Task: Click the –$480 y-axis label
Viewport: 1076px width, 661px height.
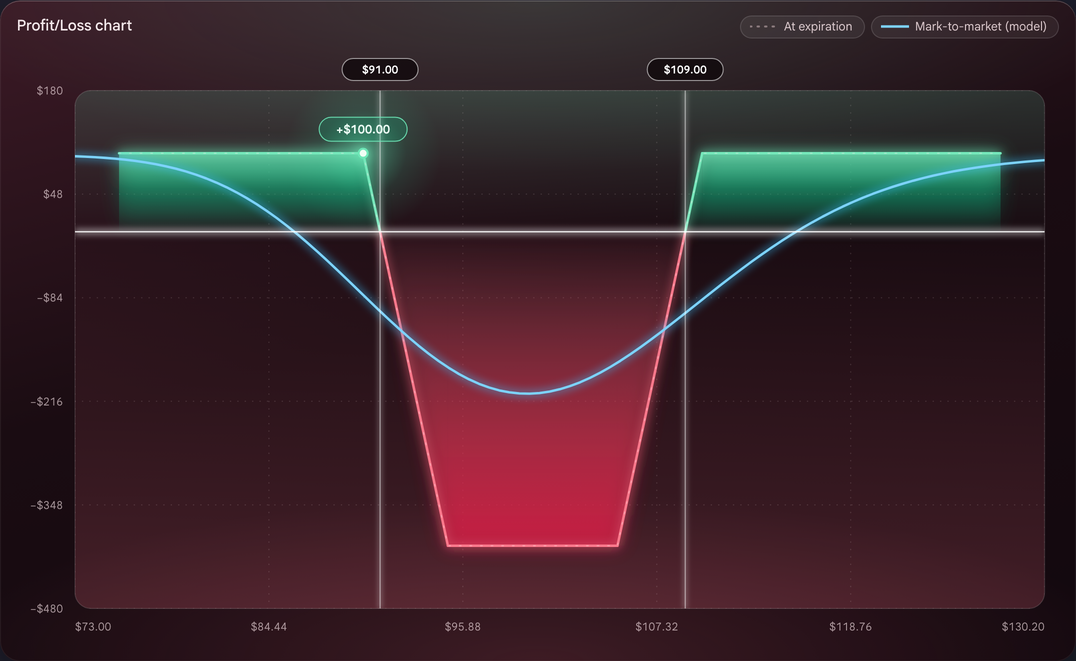Action: (47, 609)
